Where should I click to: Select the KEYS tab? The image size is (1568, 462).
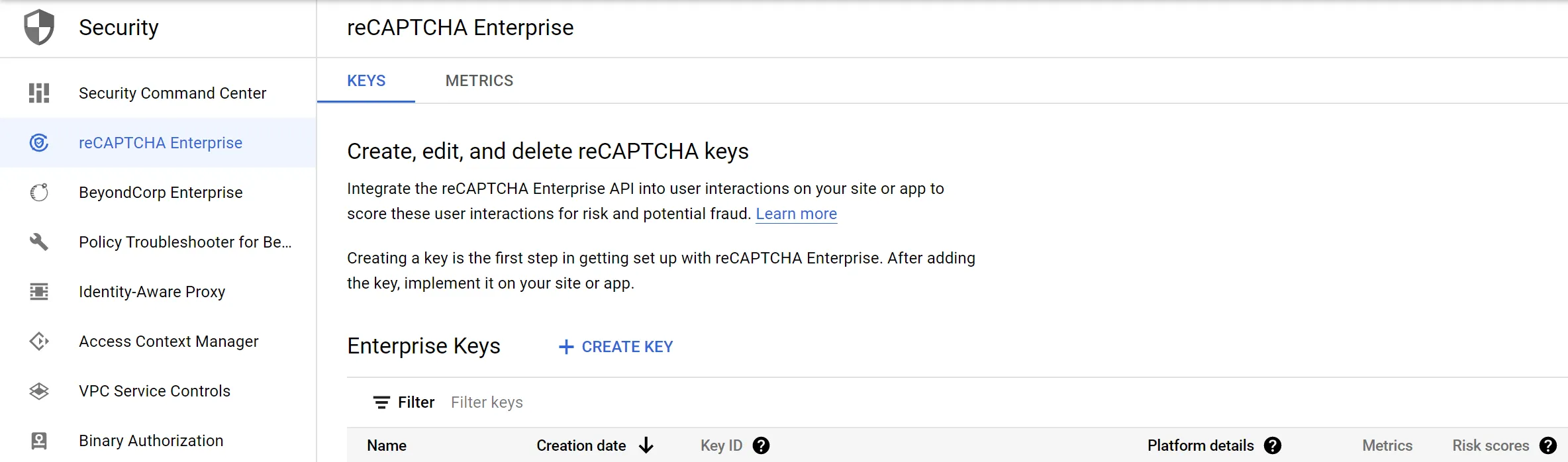coord(366,81)
